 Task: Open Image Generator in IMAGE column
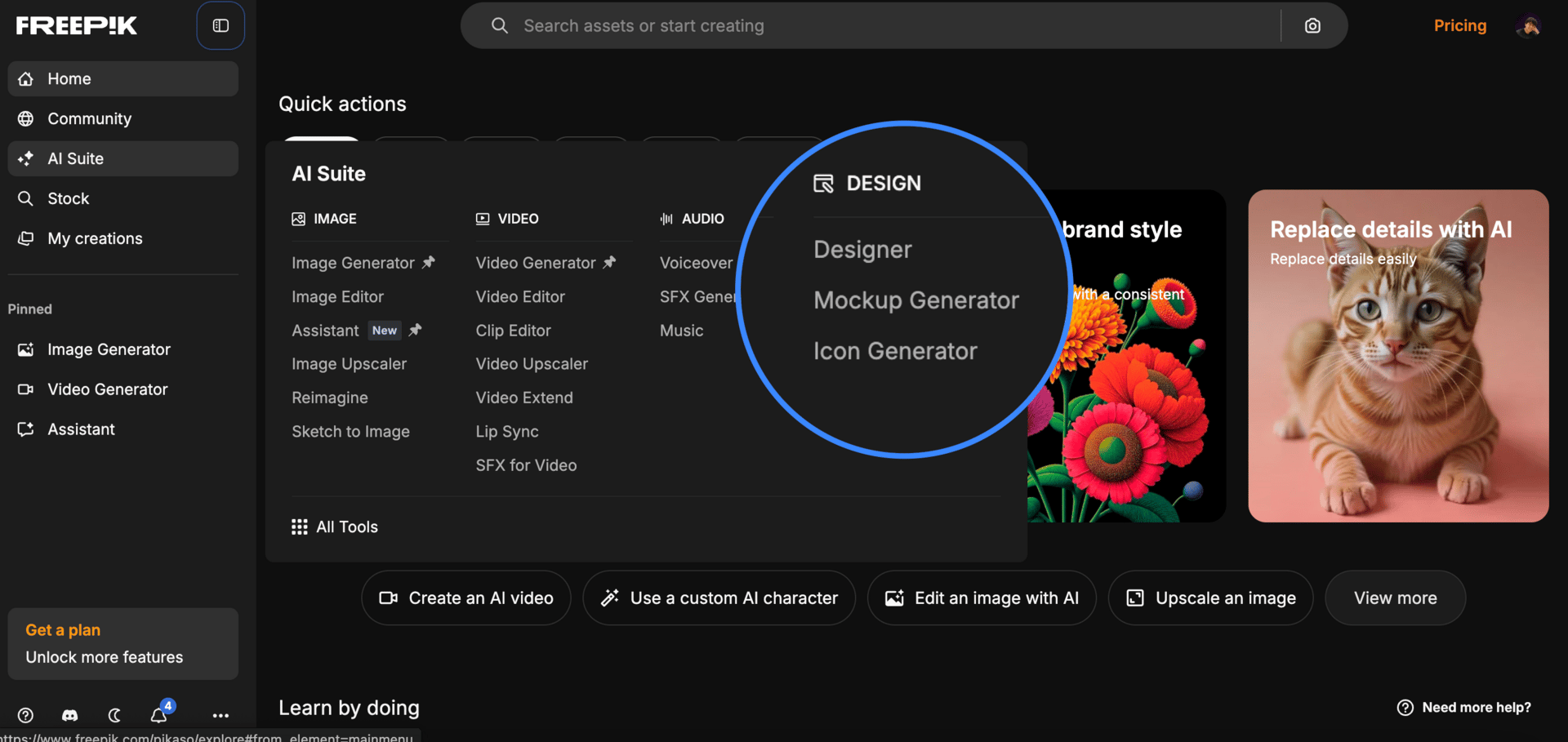pos(353,263)
